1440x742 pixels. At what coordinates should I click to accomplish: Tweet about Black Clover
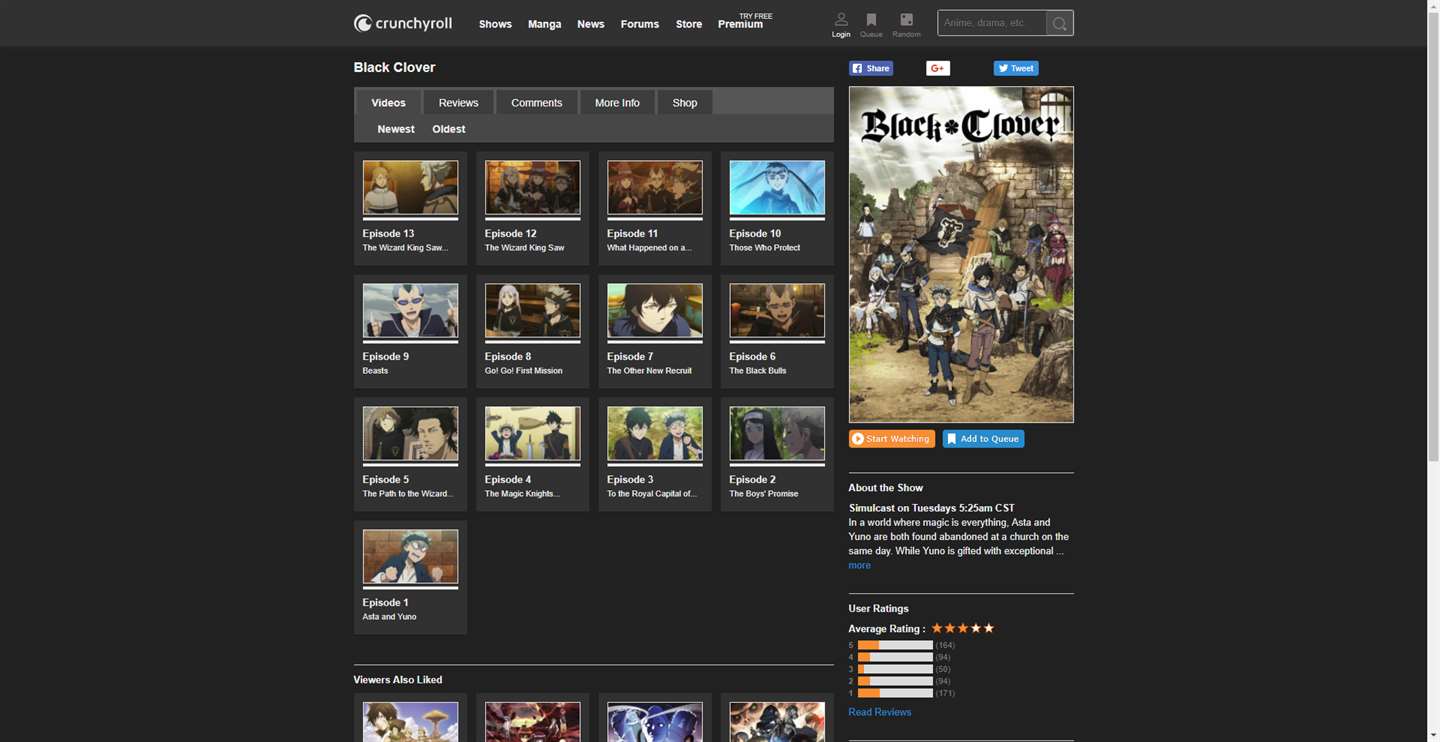pyautogui.click(x=1016, y=68)
